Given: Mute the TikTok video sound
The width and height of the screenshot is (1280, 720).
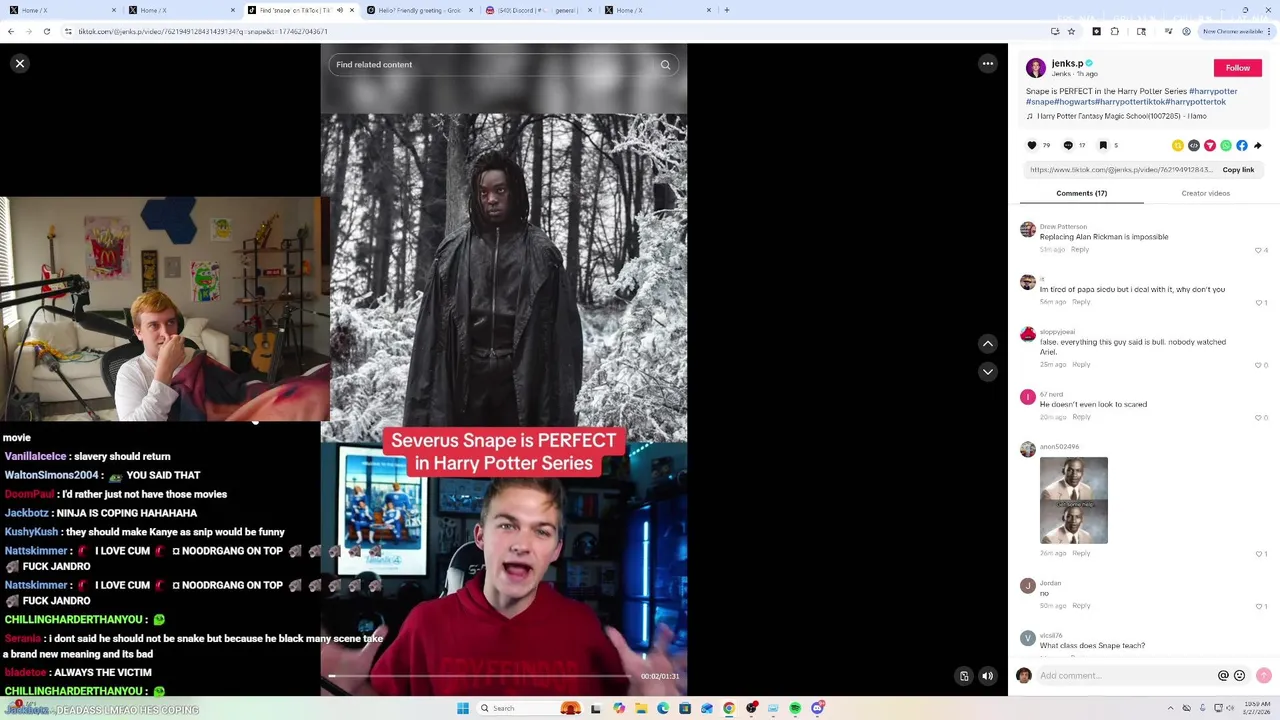Looking at the screenshot, I should click(987, 676).
